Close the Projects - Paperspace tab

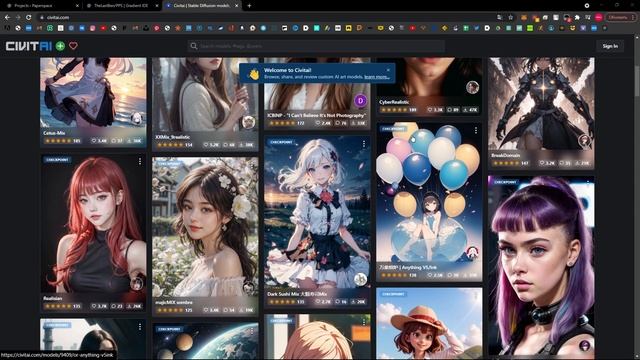[x=77, y=6]
